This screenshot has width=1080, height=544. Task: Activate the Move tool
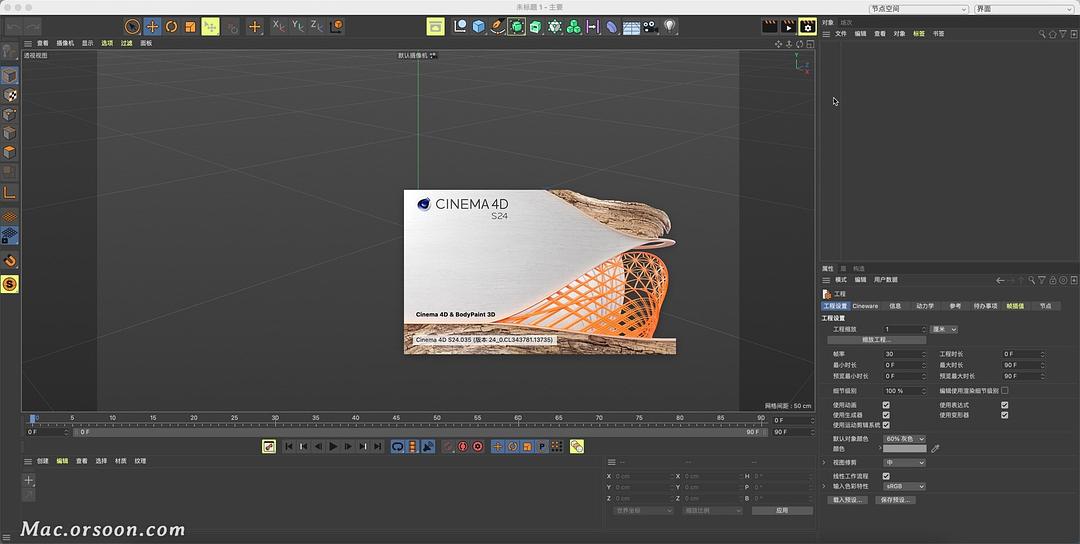pos(152,27)
